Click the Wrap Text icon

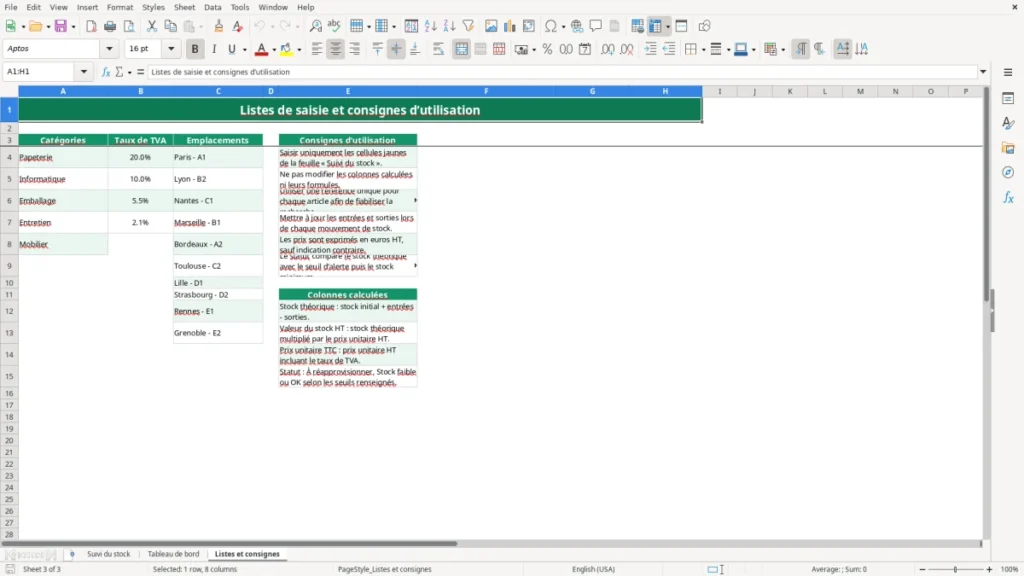click(438, 49)
